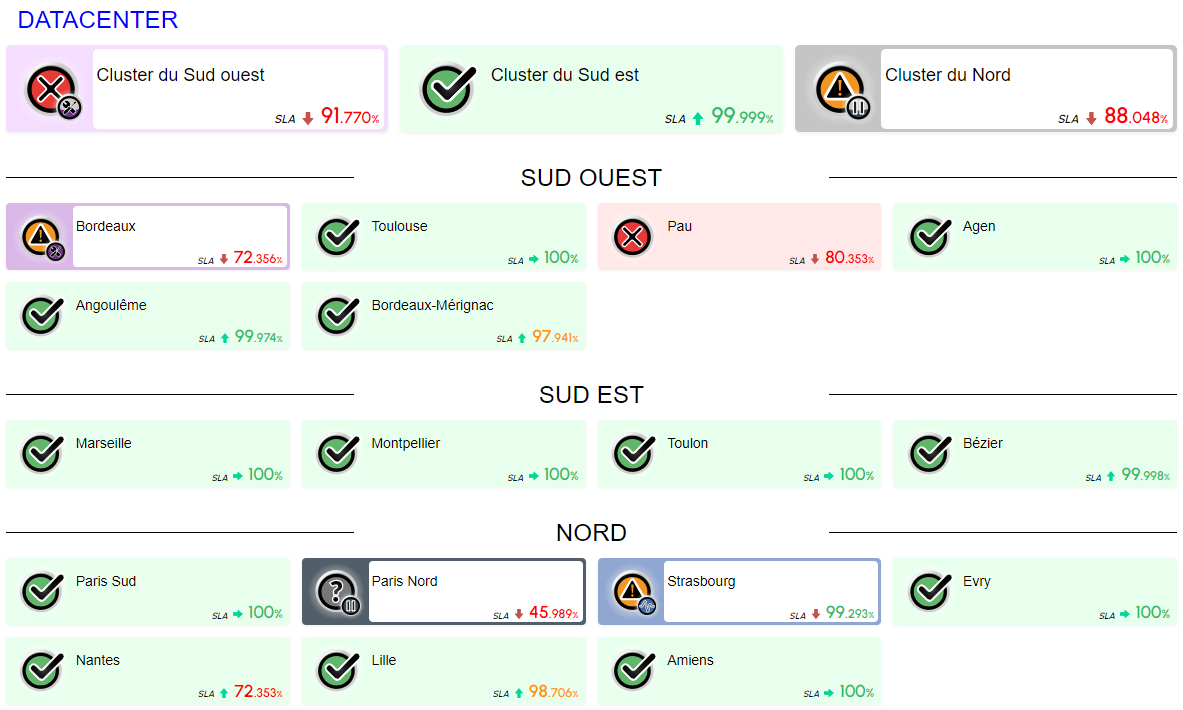1183x710 pixels.
Task: Click the Nantes OK status icon
Action: 41,671
